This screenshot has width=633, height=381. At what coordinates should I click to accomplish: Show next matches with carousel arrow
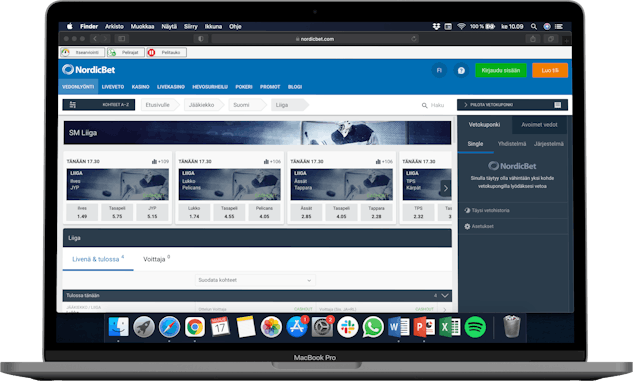point(446,188)
